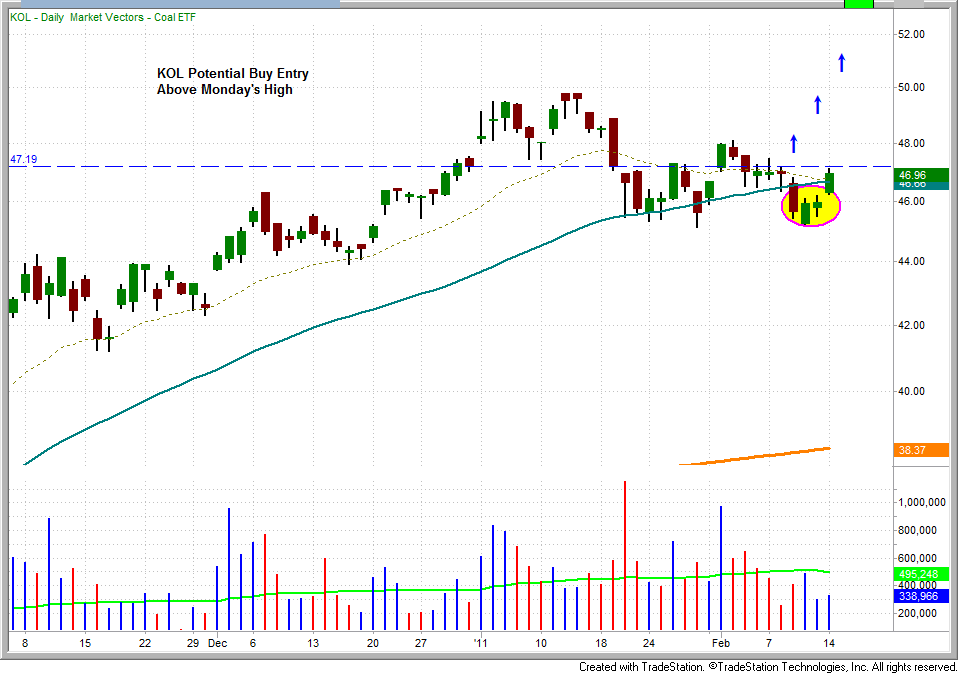Viewport: 958px width, 673px height.
Task: Click the 600,000 volume axis label
Action: [x=916, y=558]
